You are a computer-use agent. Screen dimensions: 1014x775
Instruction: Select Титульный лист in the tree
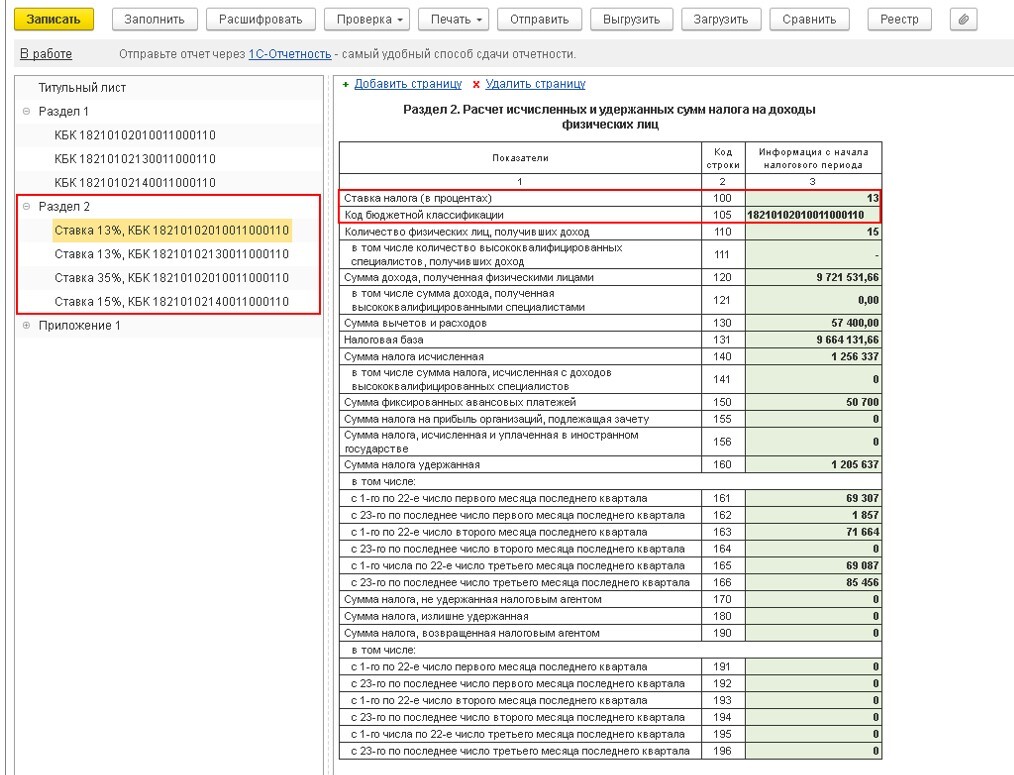(82, 88)
